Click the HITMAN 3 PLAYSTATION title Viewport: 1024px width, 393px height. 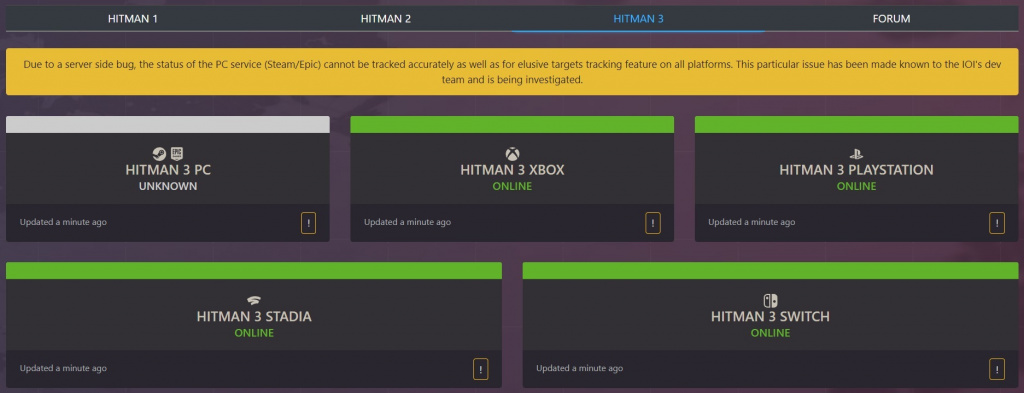pyautogui.click(x=856, y=170)
